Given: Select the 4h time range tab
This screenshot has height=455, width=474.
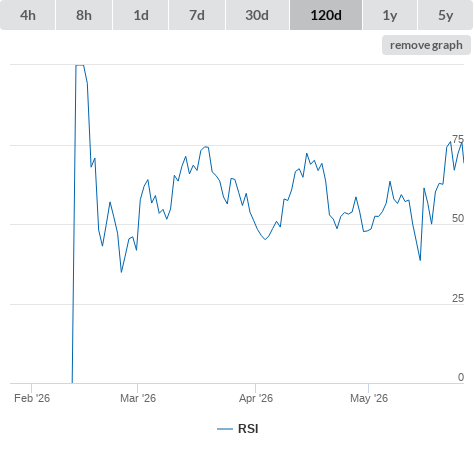Looking at the screenshot, I should click(28, 15).
